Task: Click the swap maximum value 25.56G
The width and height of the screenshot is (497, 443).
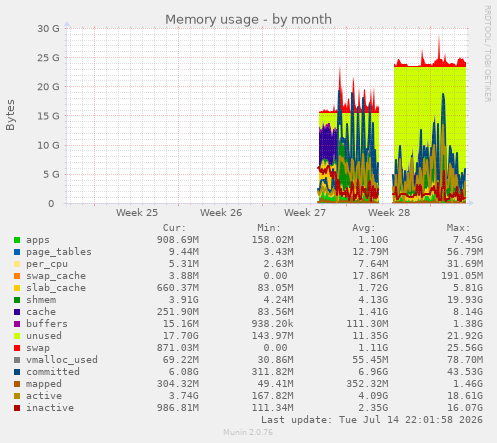Action: pyautogui.click(x=465, y=348)
